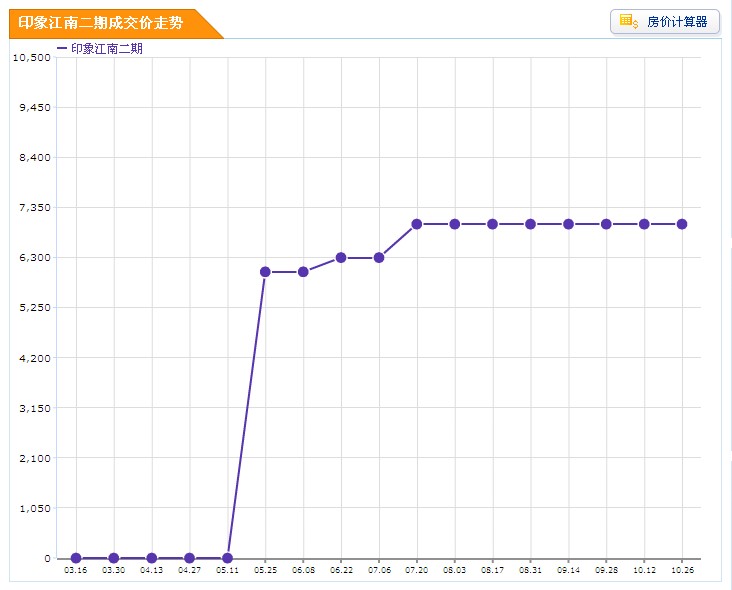Click the data point at 06.22

click(341, 258)
